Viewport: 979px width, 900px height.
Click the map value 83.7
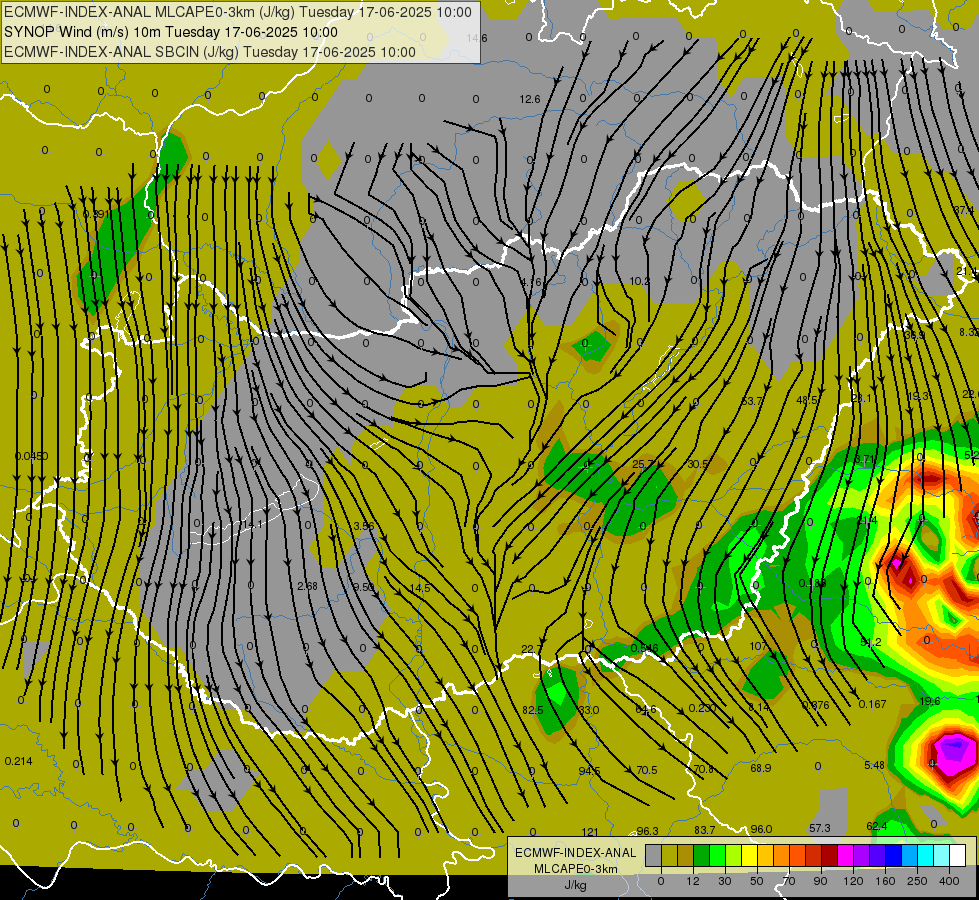(x=704, y=830)
